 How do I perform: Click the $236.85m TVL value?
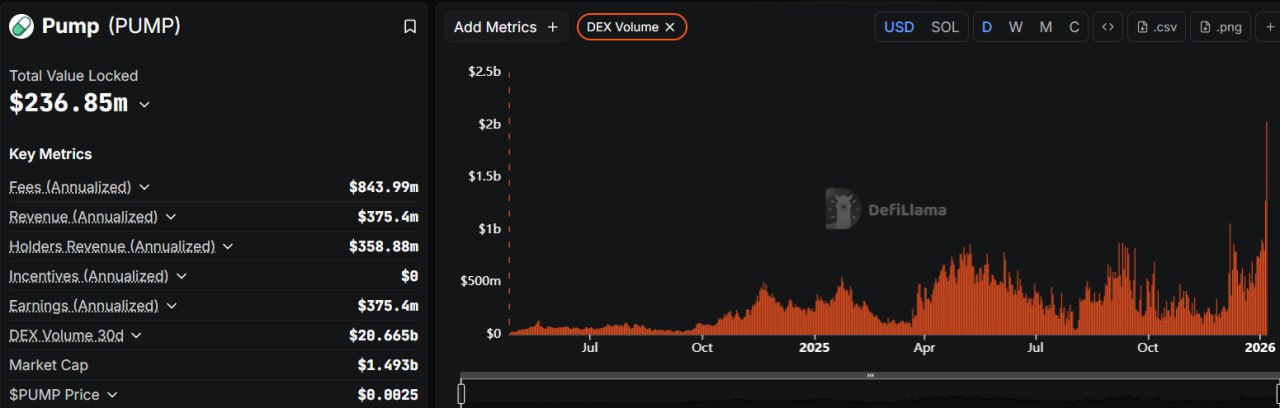68,103
